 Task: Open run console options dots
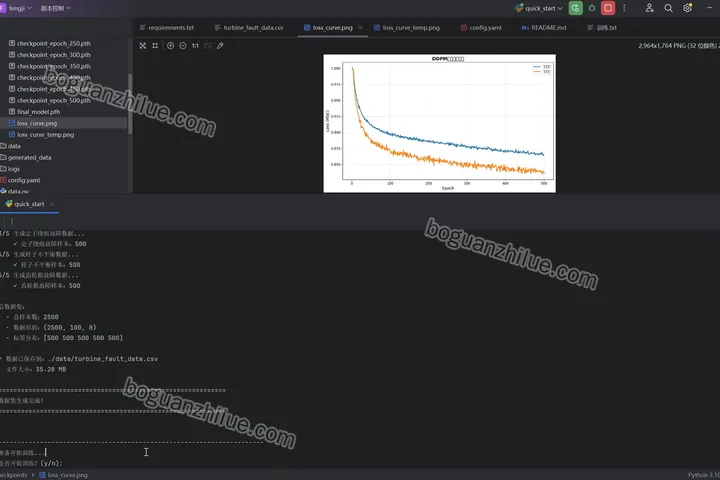12,221
